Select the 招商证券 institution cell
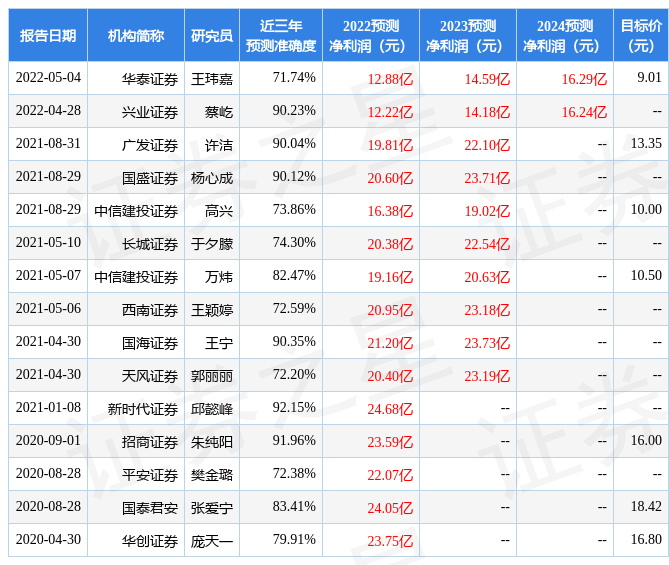 (x=150, y=442)
